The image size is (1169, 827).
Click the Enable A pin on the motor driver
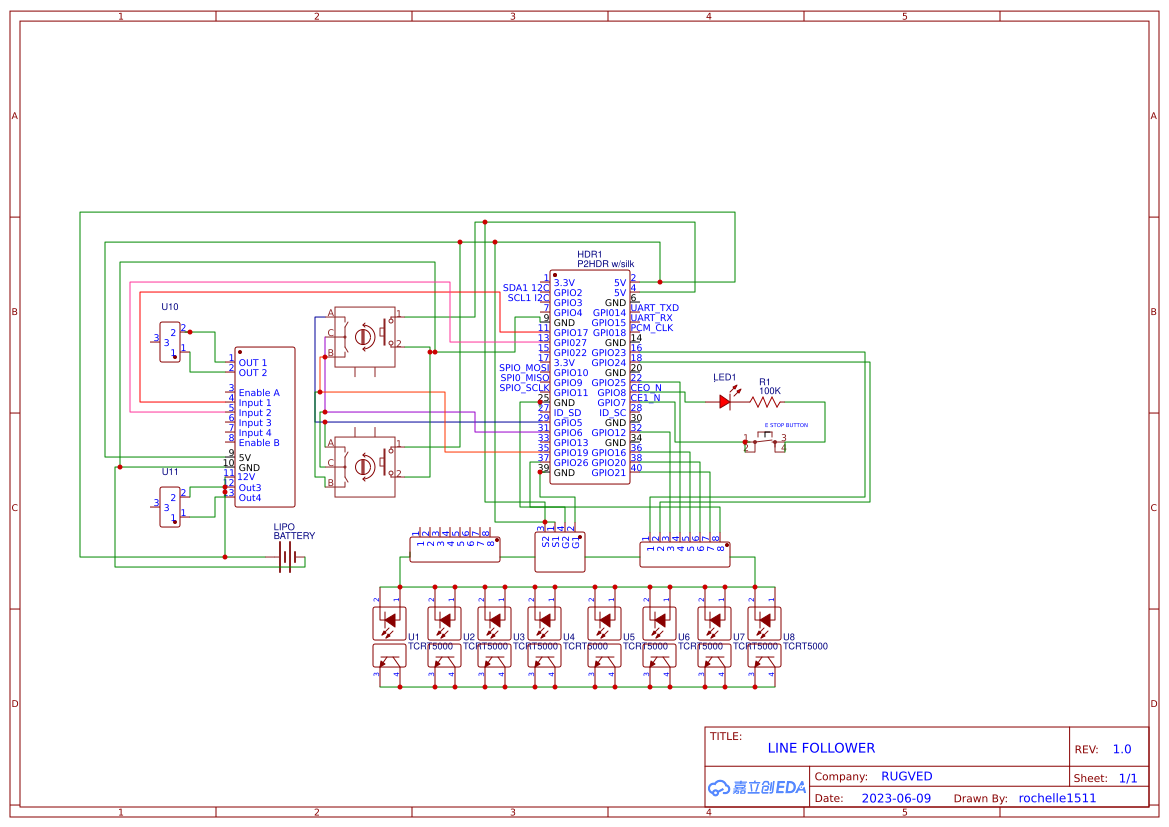258,392
